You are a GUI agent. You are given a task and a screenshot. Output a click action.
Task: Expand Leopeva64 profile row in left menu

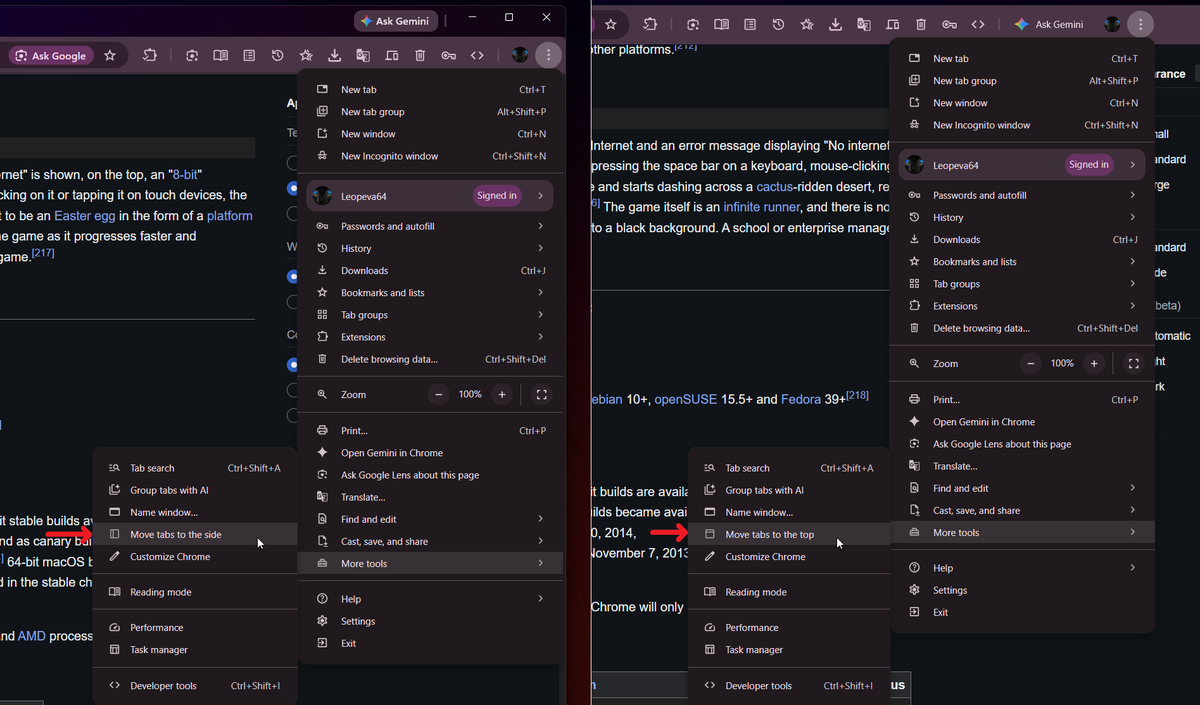click(430, 196)
